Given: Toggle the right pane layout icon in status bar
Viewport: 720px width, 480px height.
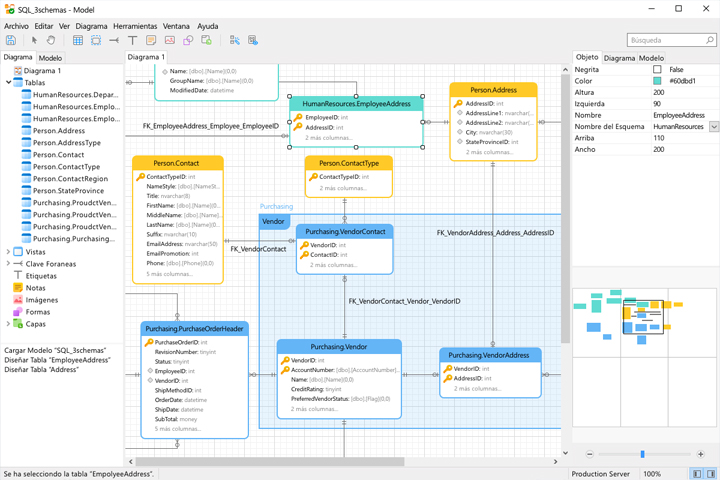Looking at the screenshot, I should point(711,474).
